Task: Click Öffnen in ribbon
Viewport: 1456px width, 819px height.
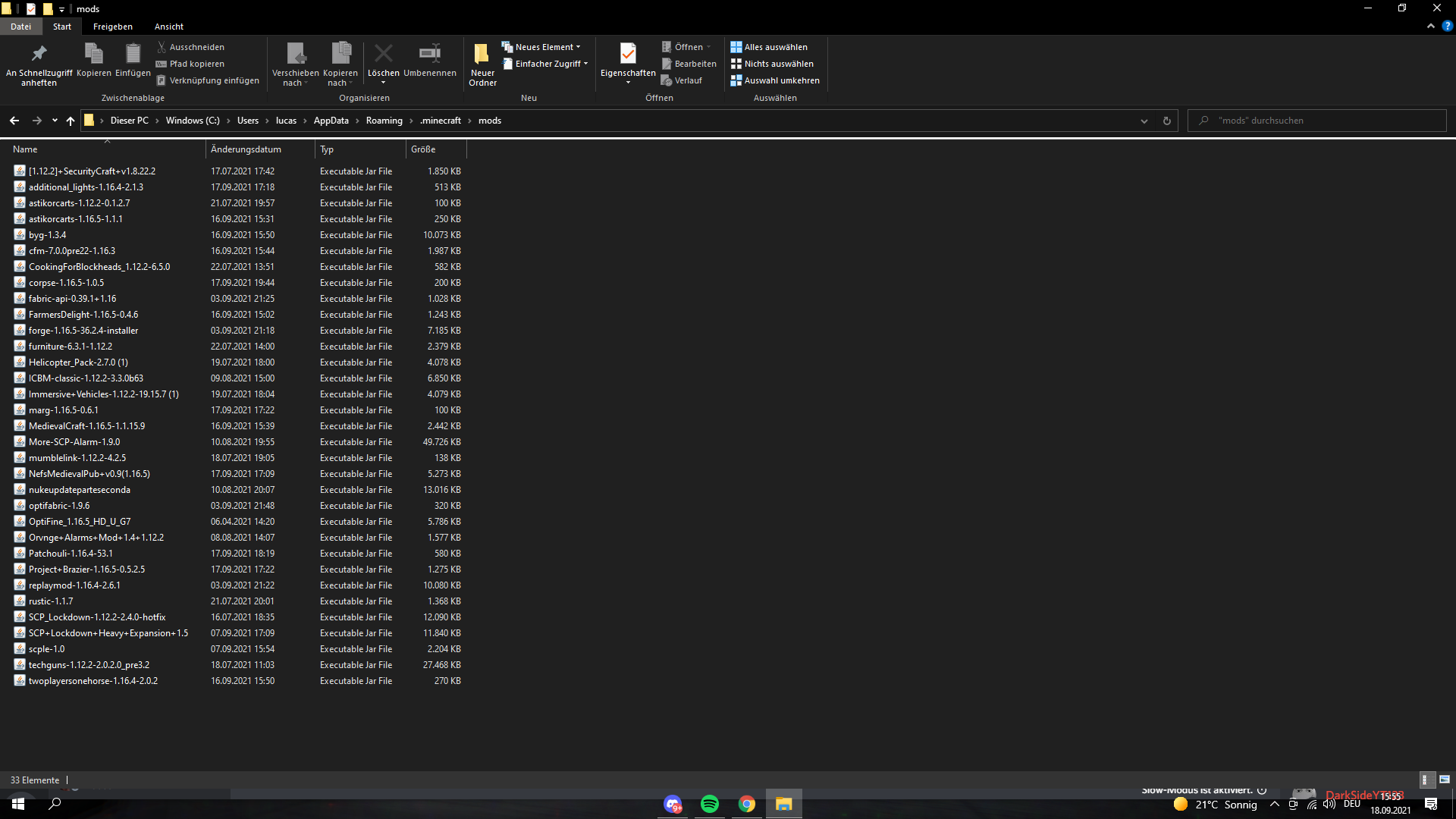Action: 686,47
